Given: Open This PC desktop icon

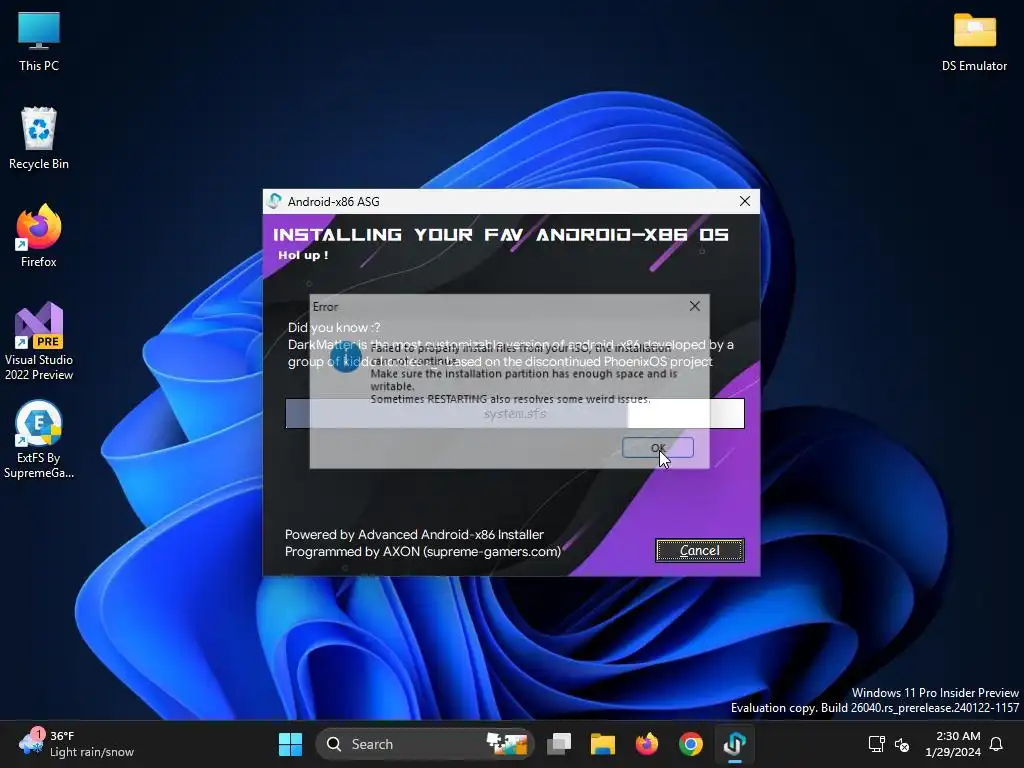Looking at the screenshot, I should (x=39, y=41).
